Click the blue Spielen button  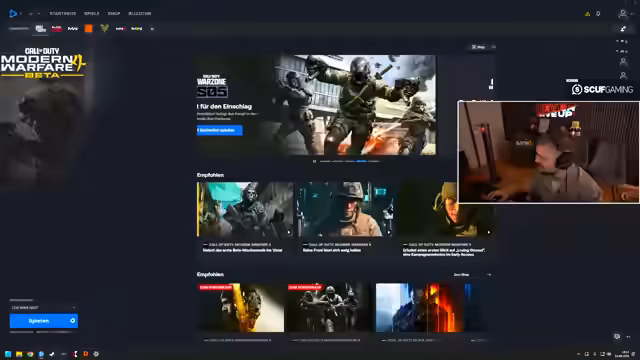39,321
